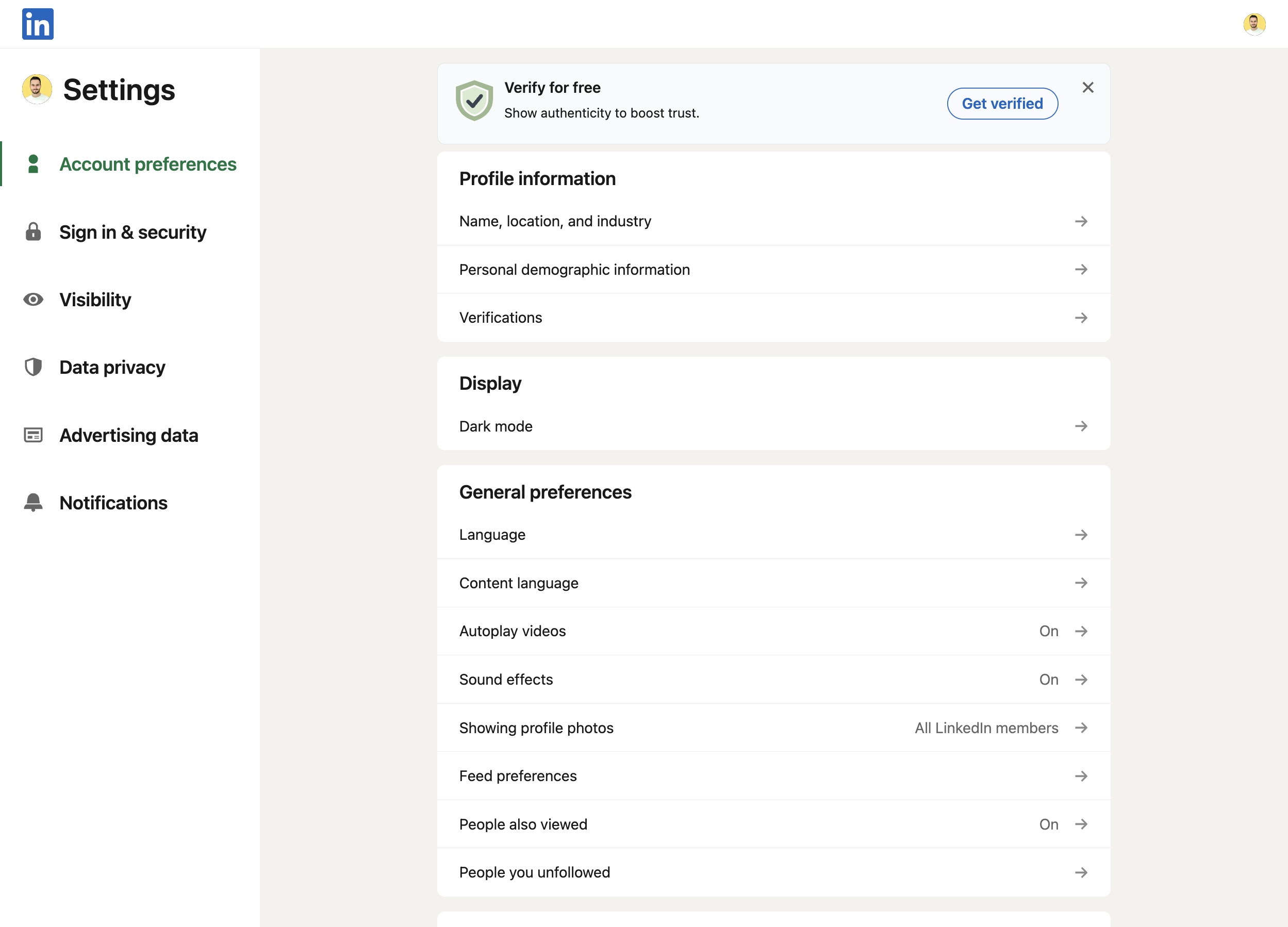Open the Data privacy section

tap(130, 367)
